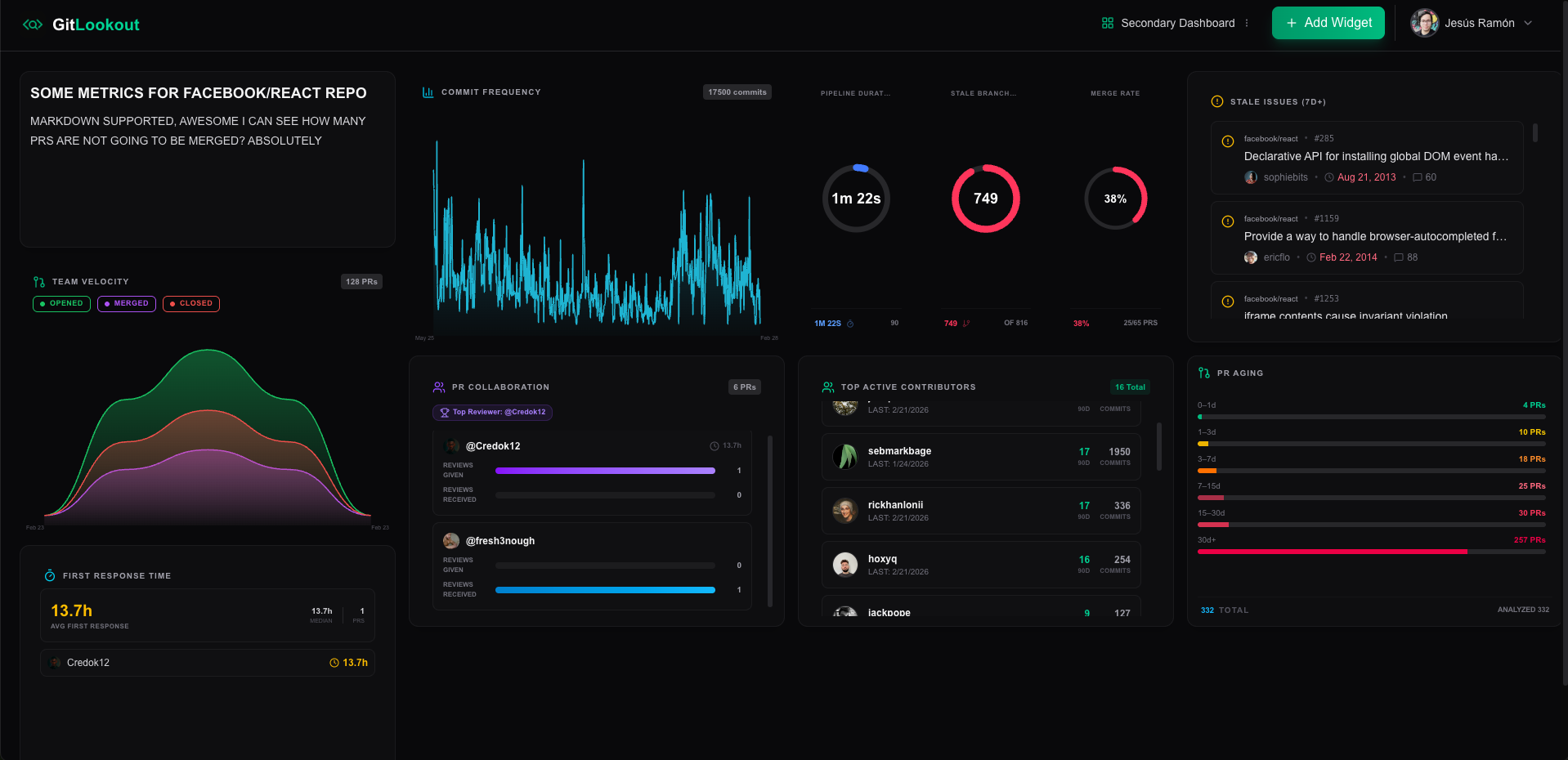The width and height of the screenshot is (1568, 760).
Task: Click the stopwatch icon beside 1M 22S
Action: [x=850, y=324]
